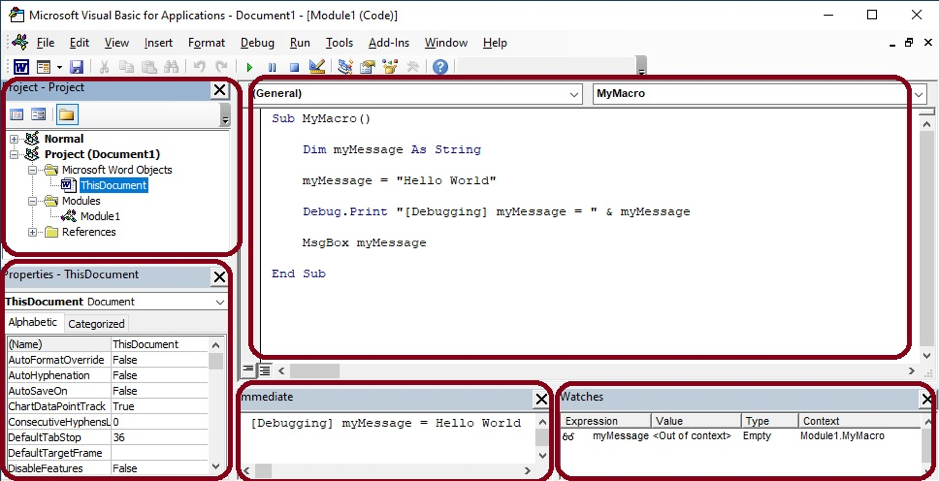Click the code window horizontal scrollbar thumb

click(x=314, y=371)
